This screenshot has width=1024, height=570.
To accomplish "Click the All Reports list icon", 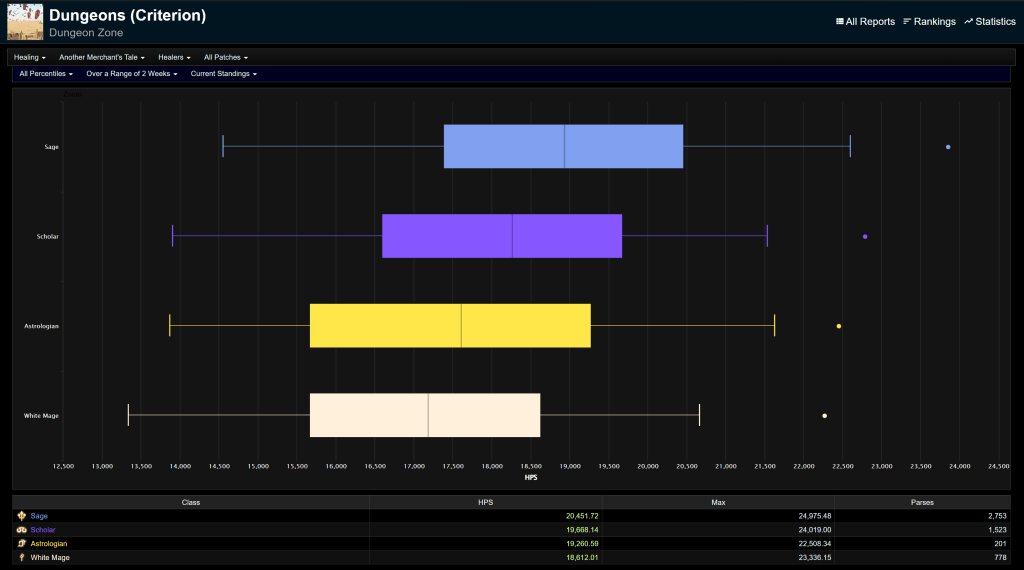I will point(840,21).
